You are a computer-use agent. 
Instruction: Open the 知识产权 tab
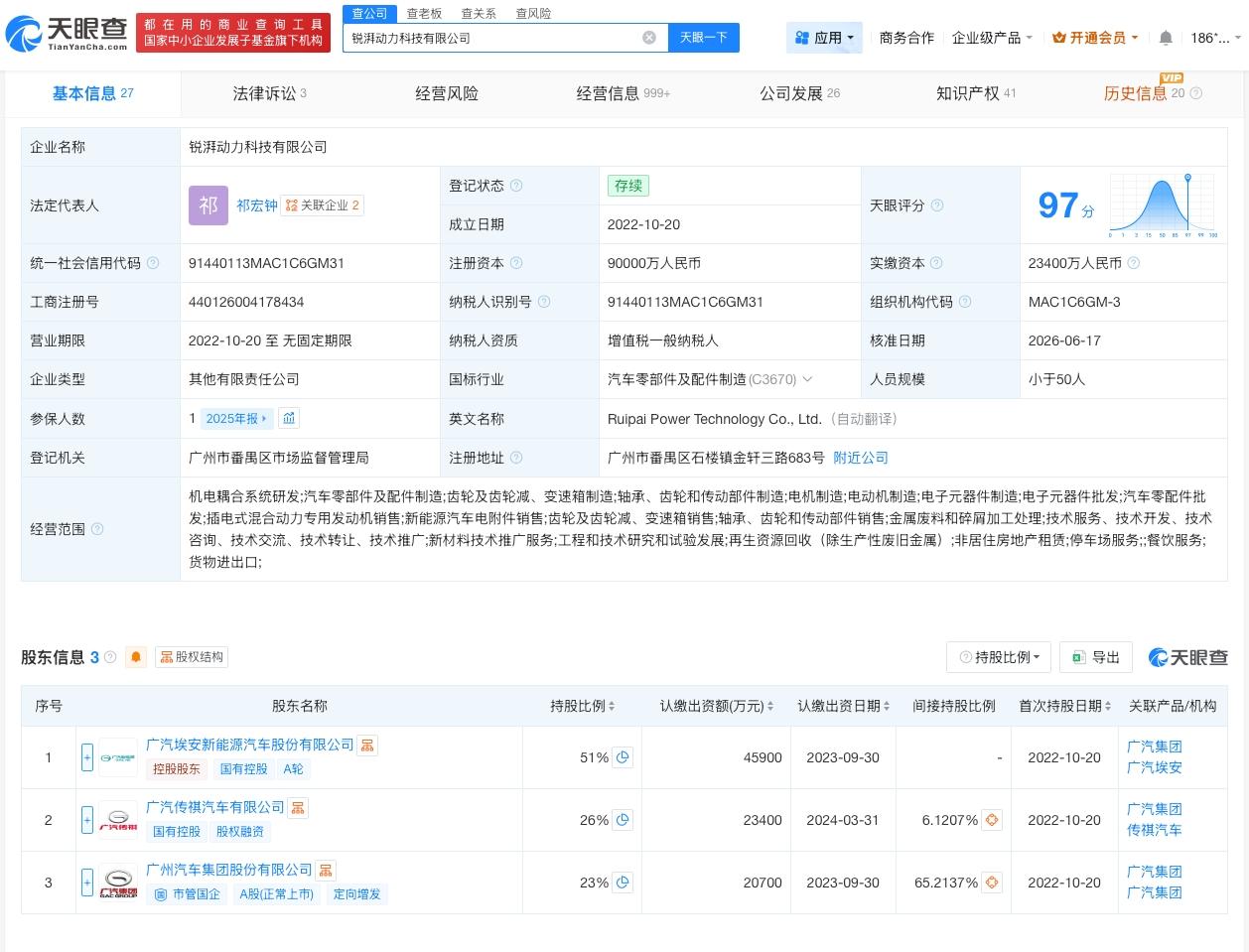(976, 93)
